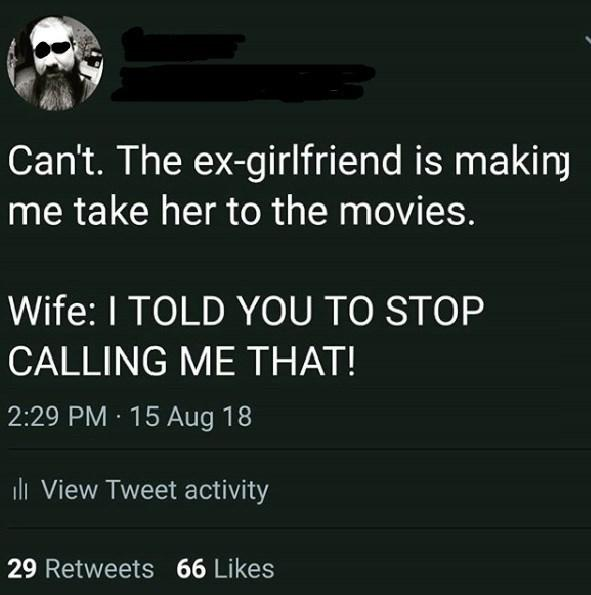Click the number 66 beside Likes
This screenshot has height=595, width=591.
coord(191,569)
